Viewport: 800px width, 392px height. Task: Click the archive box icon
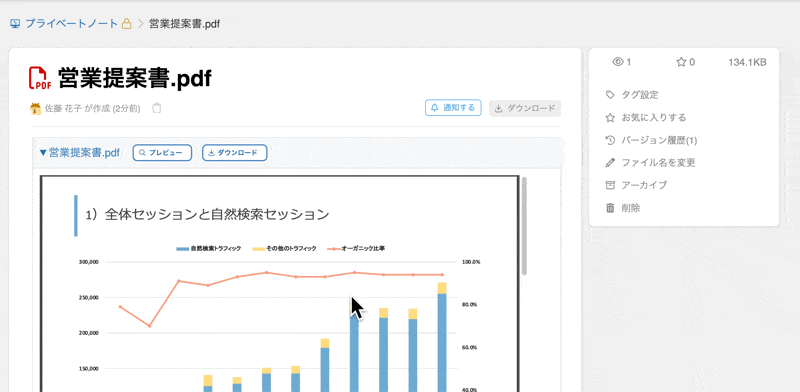coord(610,185)
